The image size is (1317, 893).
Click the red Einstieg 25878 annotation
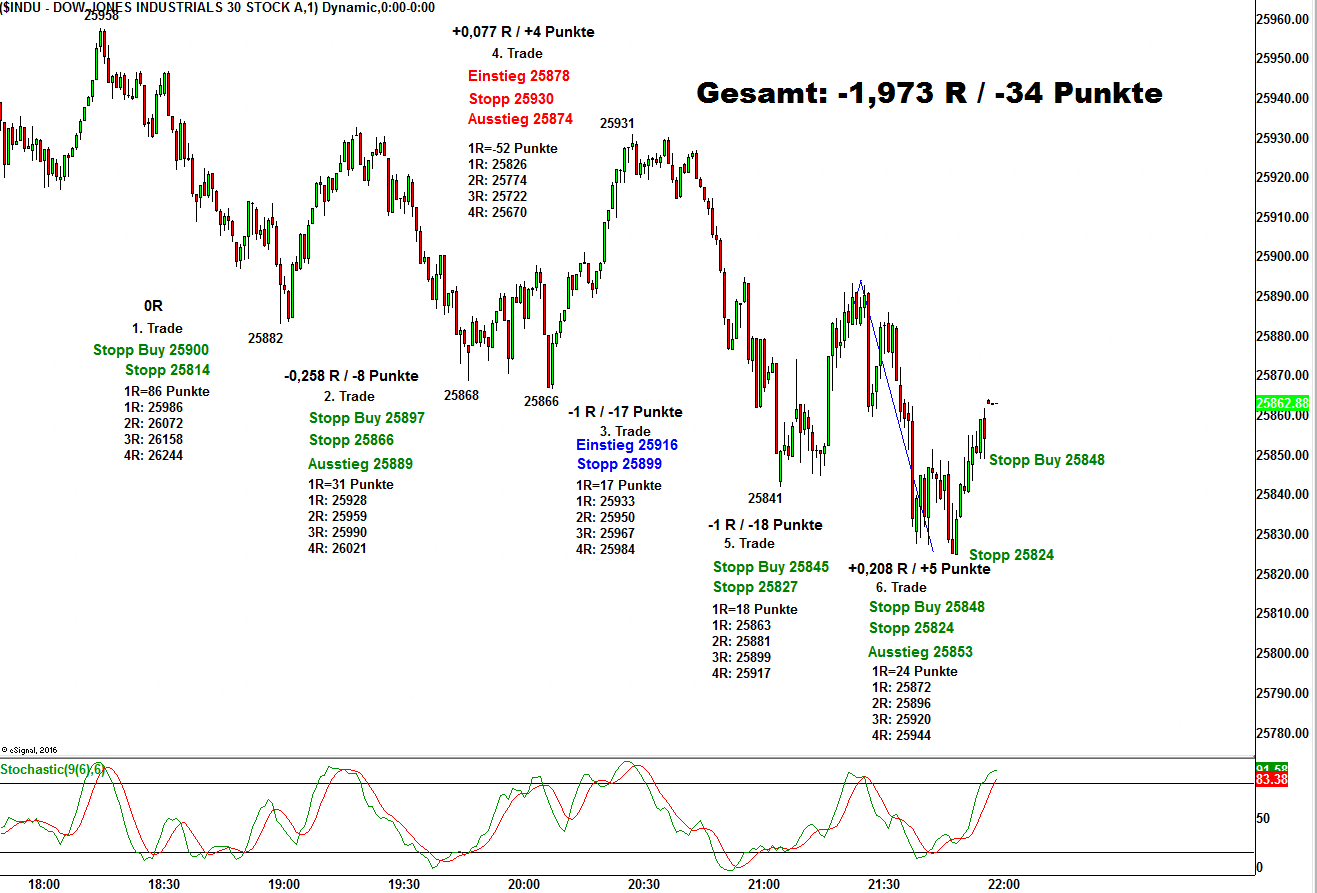(x=518, y=76)
